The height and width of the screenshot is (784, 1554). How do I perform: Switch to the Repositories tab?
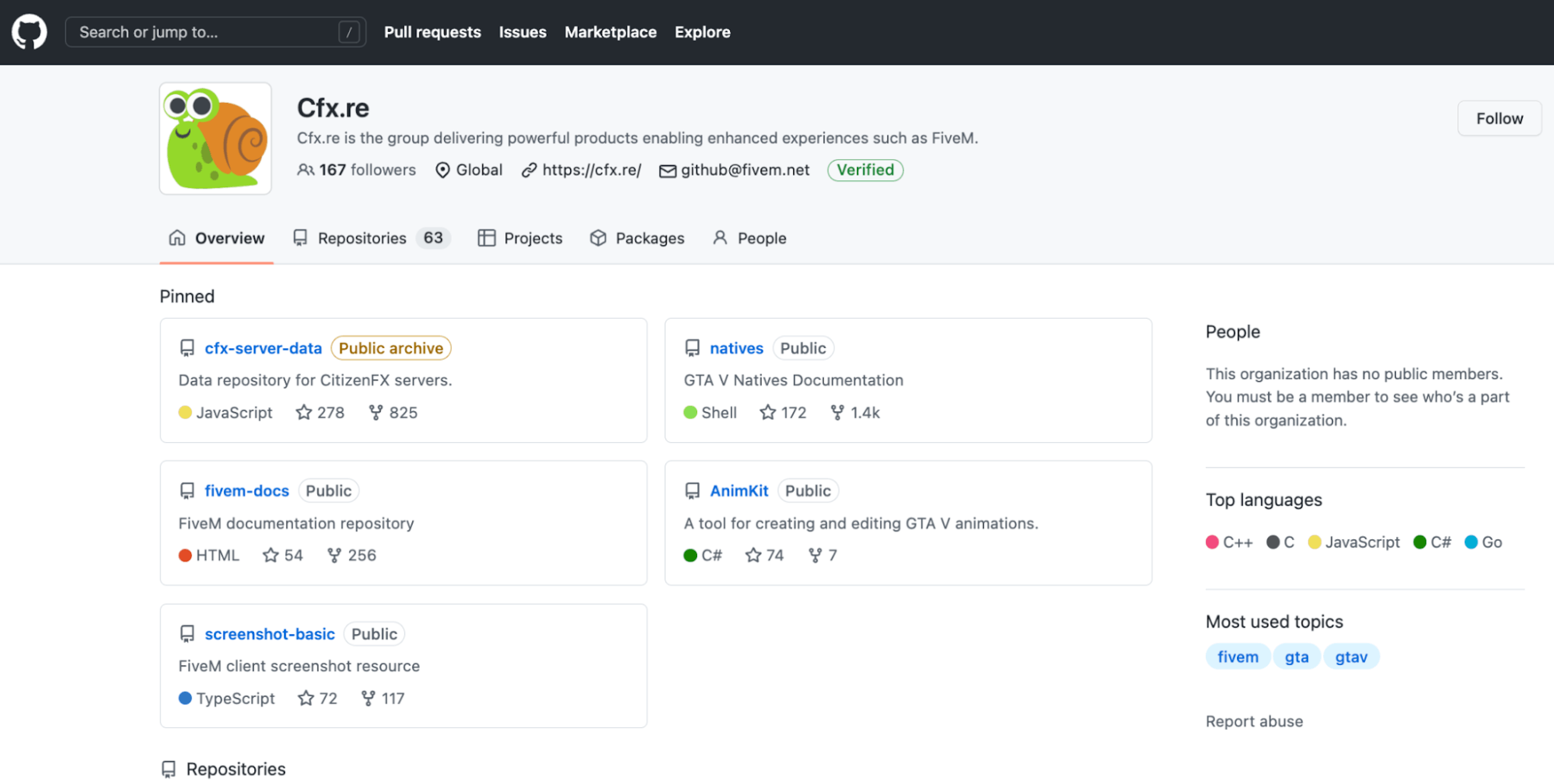pyautogui.click(x=372, y=238)
